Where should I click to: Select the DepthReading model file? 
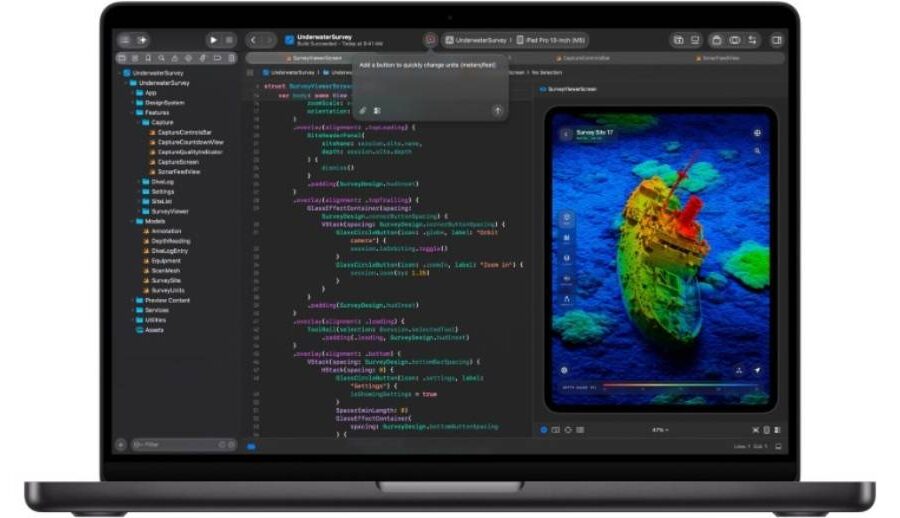[x=166, y=241]
